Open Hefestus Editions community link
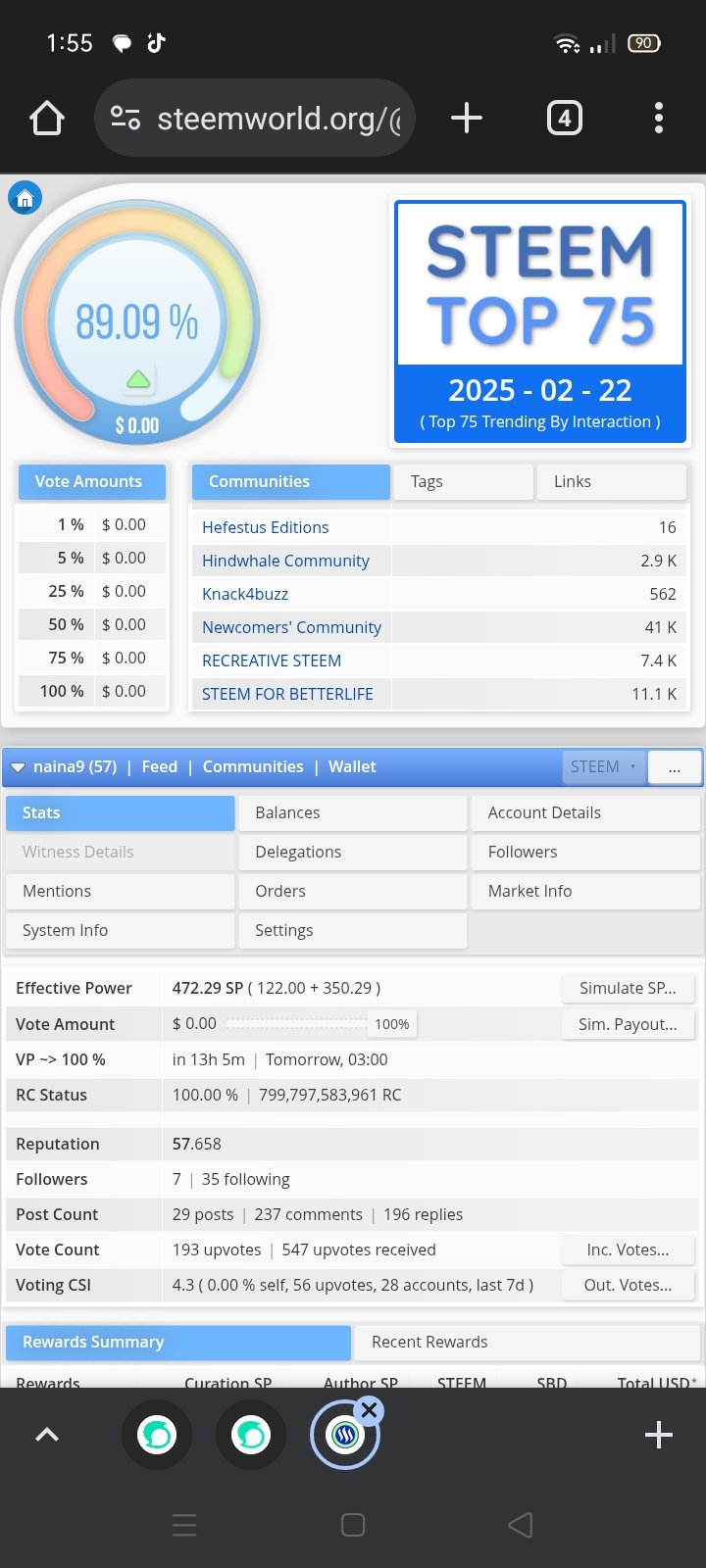The width and height of the screenshot is (706, 1568). pos(266,527)
